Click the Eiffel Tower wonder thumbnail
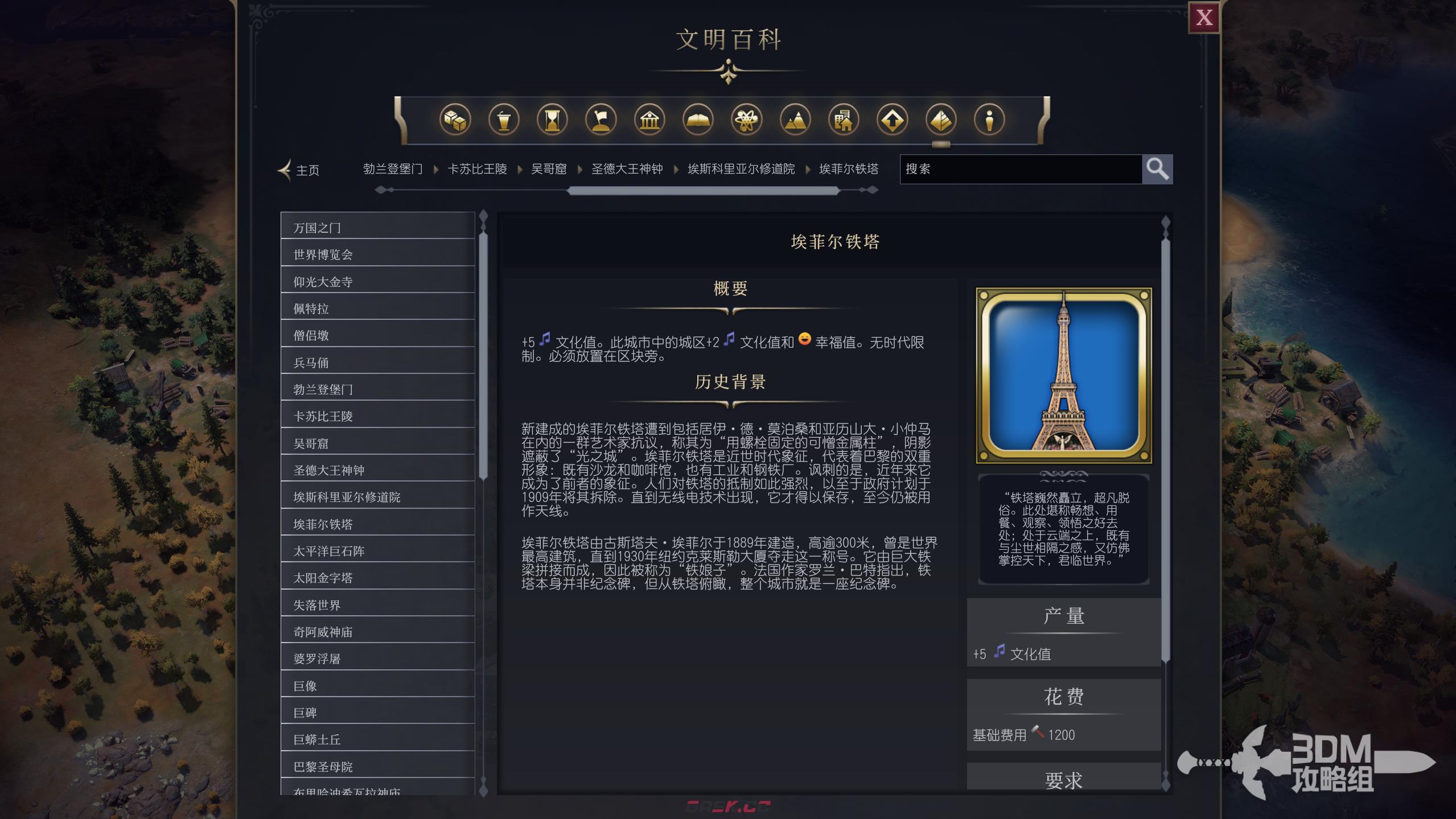 [x=1063, y=376]
